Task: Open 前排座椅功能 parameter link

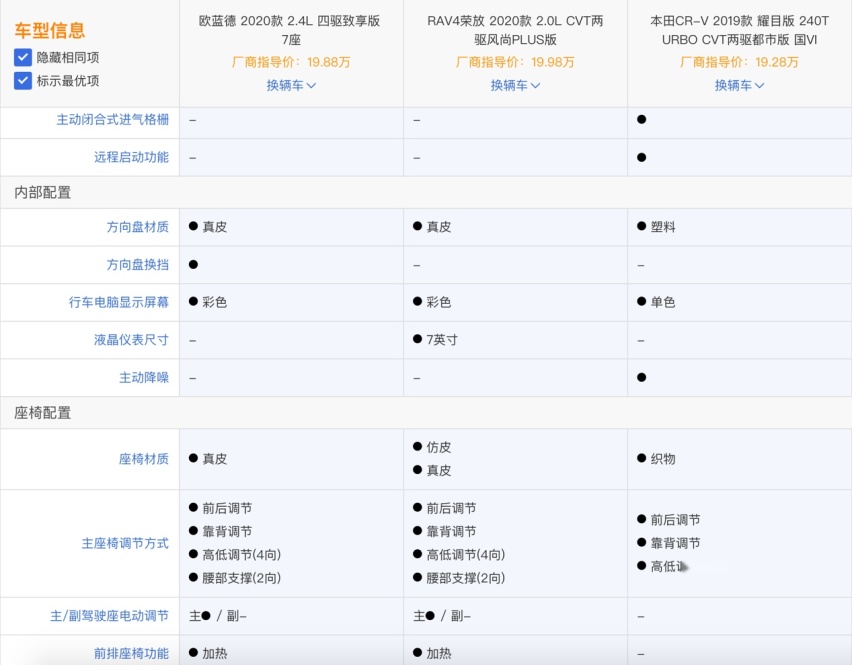Action: [x=131, y=653]
